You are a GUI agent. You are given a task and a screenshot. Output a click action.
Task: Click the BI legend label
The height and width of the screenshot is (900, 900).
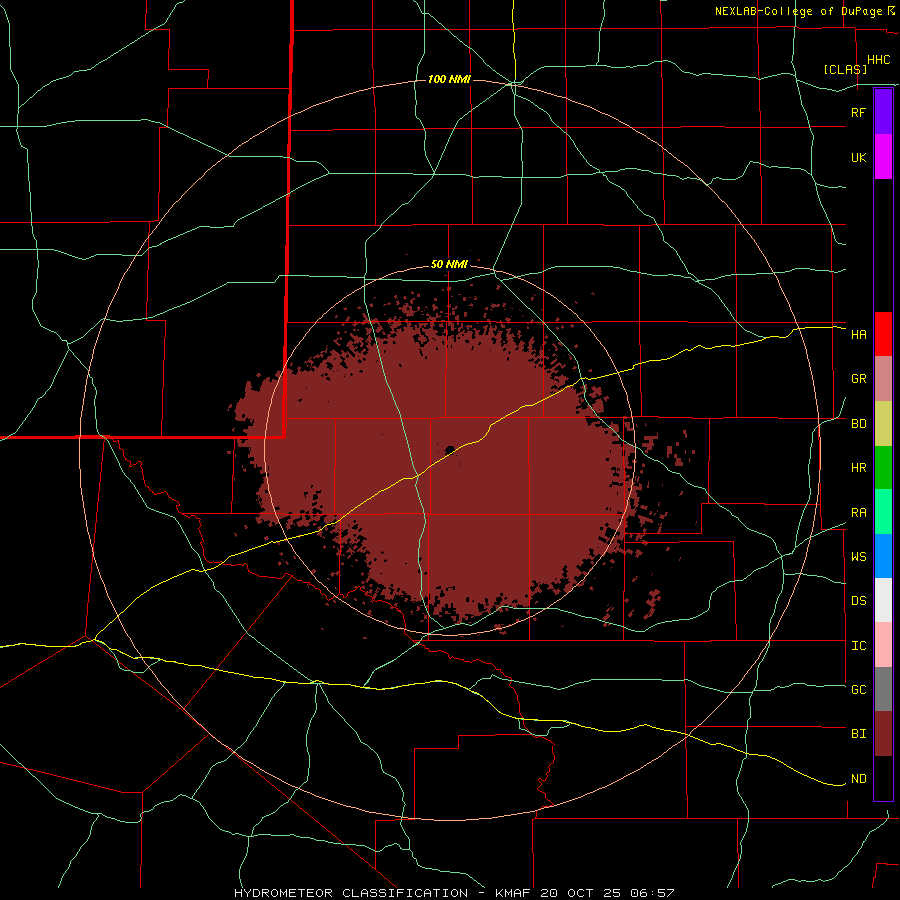click(x=858, y=734)
